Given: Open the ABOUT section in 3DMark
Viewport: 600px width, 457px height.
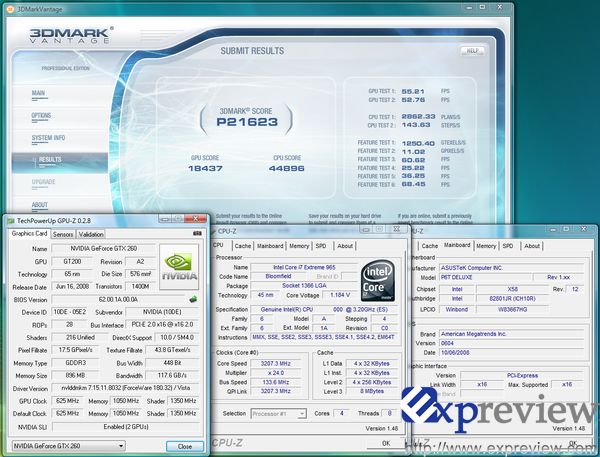Looking at the screenshot, I should [x=40, y=205].
